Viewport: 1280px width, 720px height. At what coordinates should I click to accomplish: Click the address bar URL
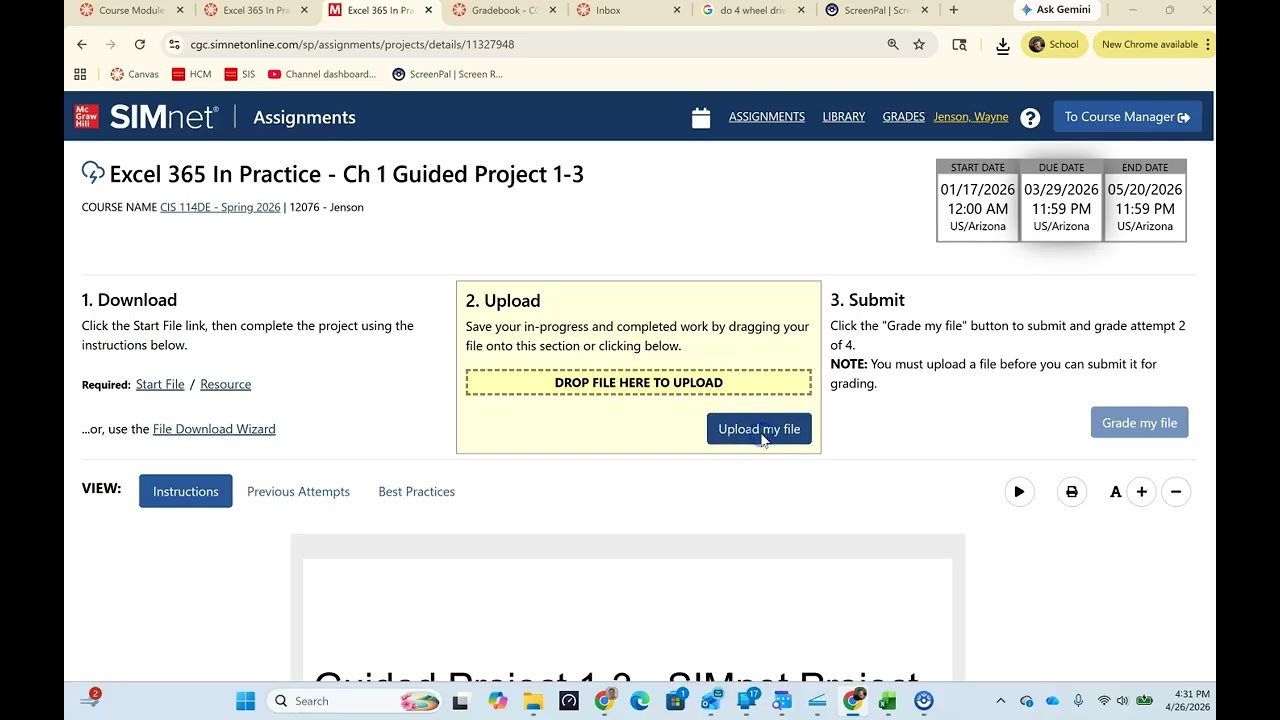pos(353,44)
